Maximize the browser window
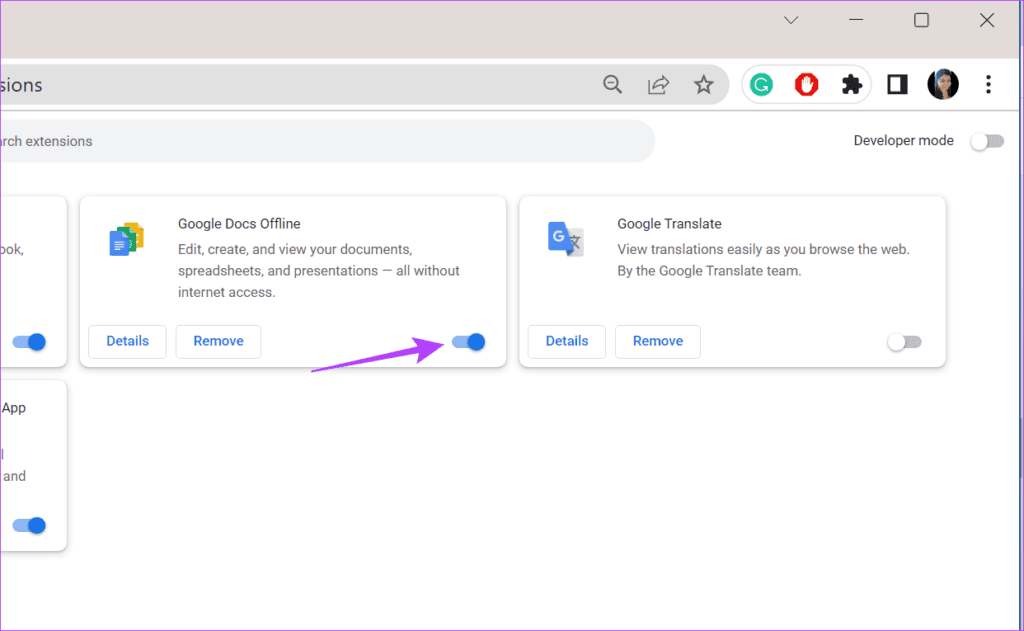This screenshot has height=631, width=1024. click(921, 20)
